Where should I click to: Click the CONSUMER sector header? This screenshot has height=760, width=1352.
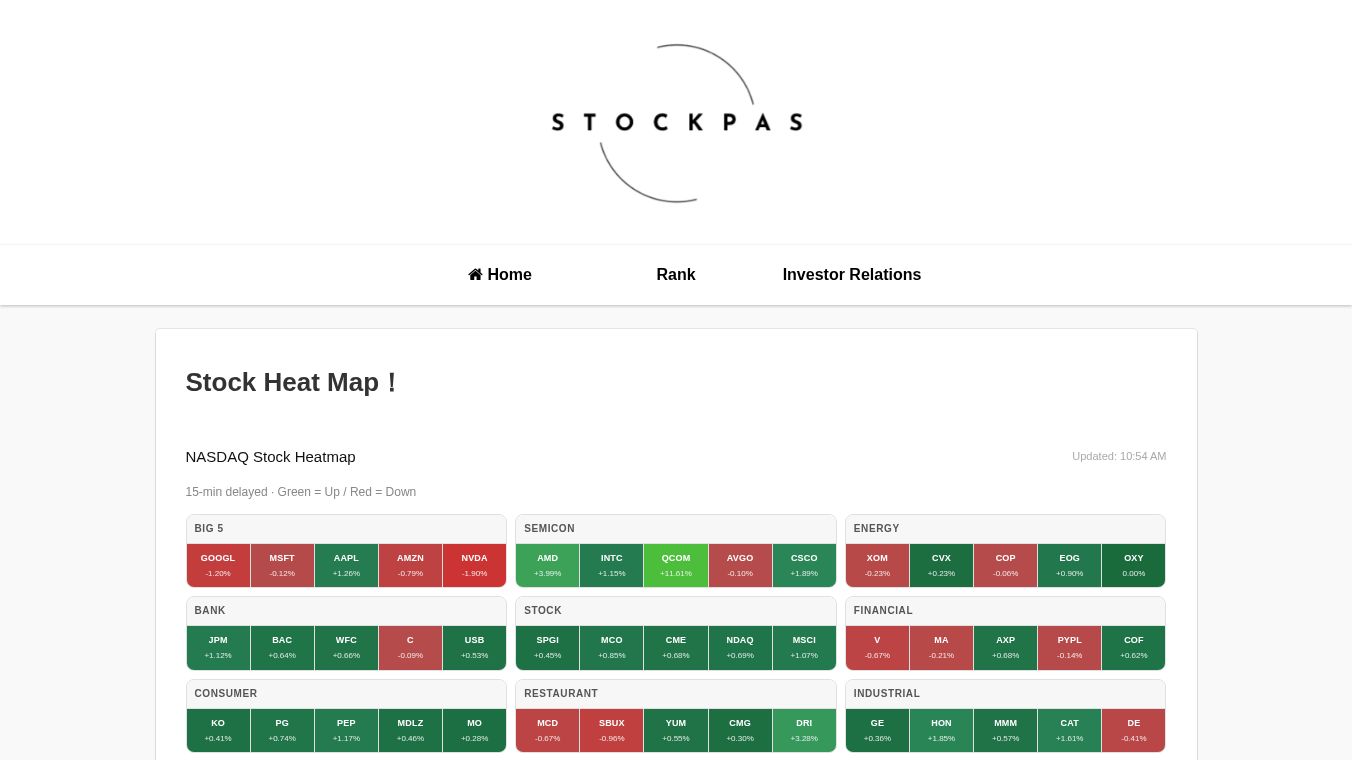pos(346,694)
